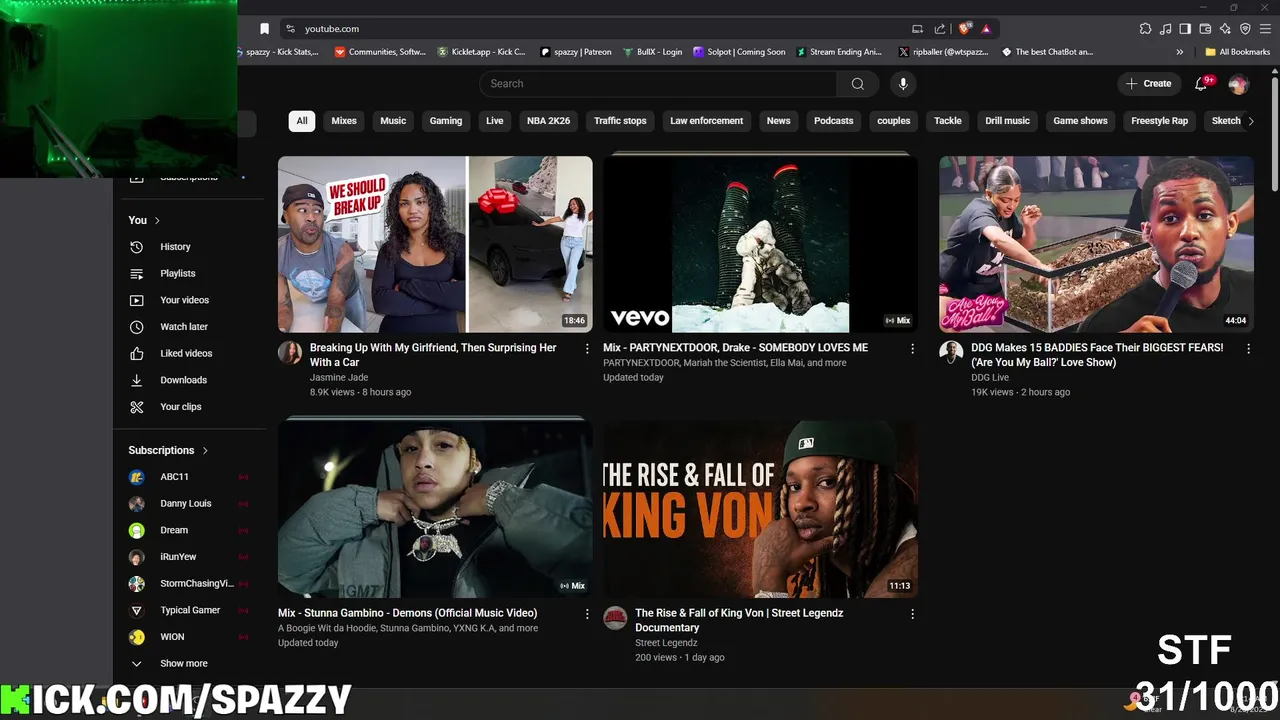Open media control music note icon
This screenshot has width=1280, height=720.
click(1165, 29)
